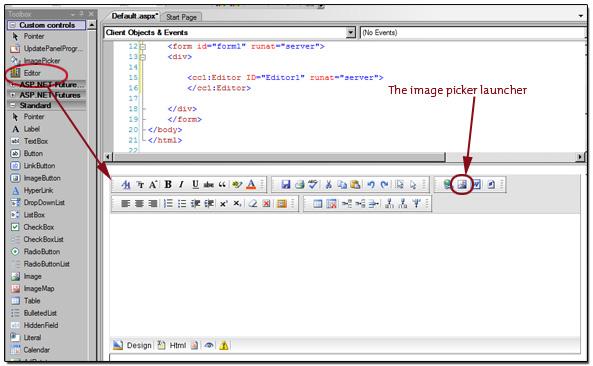Click the print icon in editor toolbar
This screenshot has height=366, width=593.
pyautogui.click(x=300, y=185)
